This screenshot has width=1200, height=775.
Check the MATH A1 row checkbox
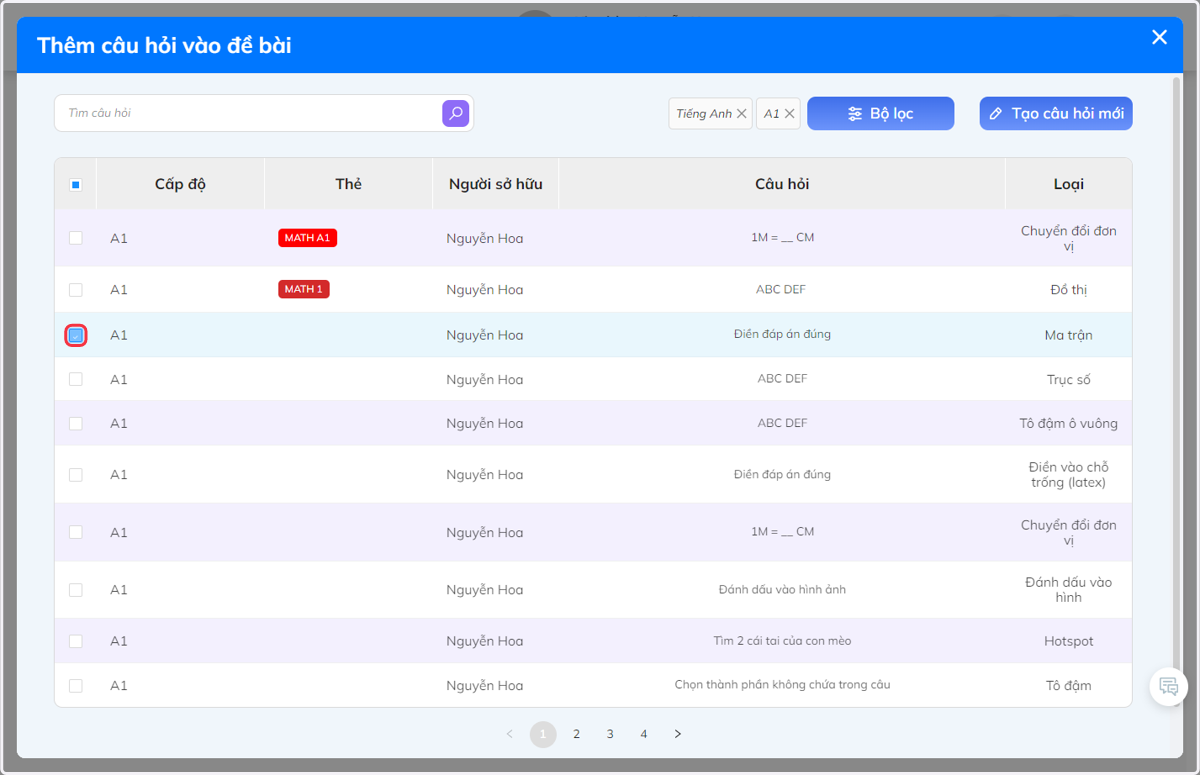pyautogui.click(x=76, y=238)
